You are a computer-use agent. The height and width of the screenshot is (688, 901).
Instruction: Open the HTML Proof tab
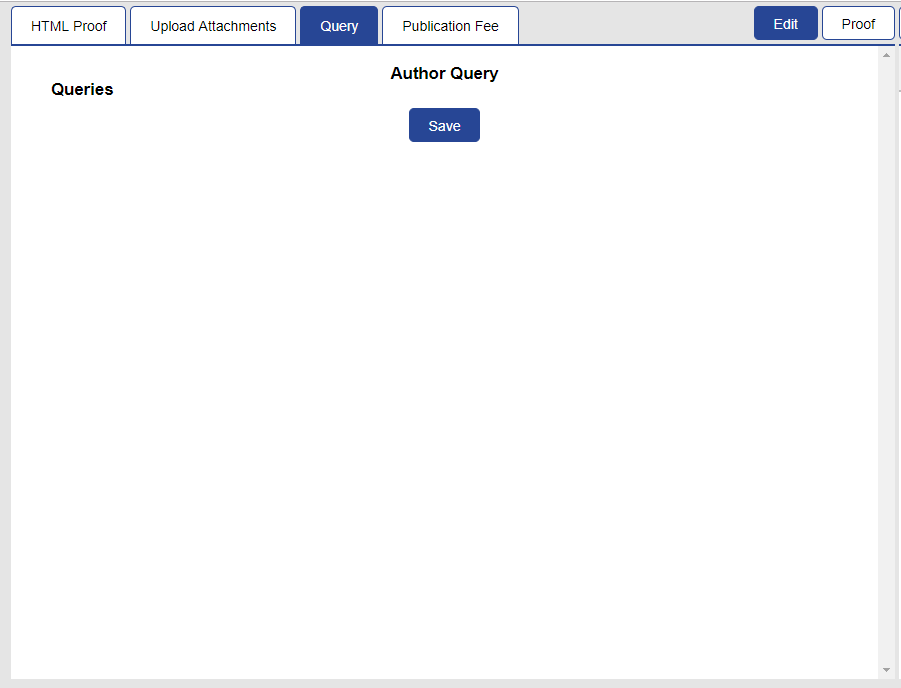click(68, 26)
